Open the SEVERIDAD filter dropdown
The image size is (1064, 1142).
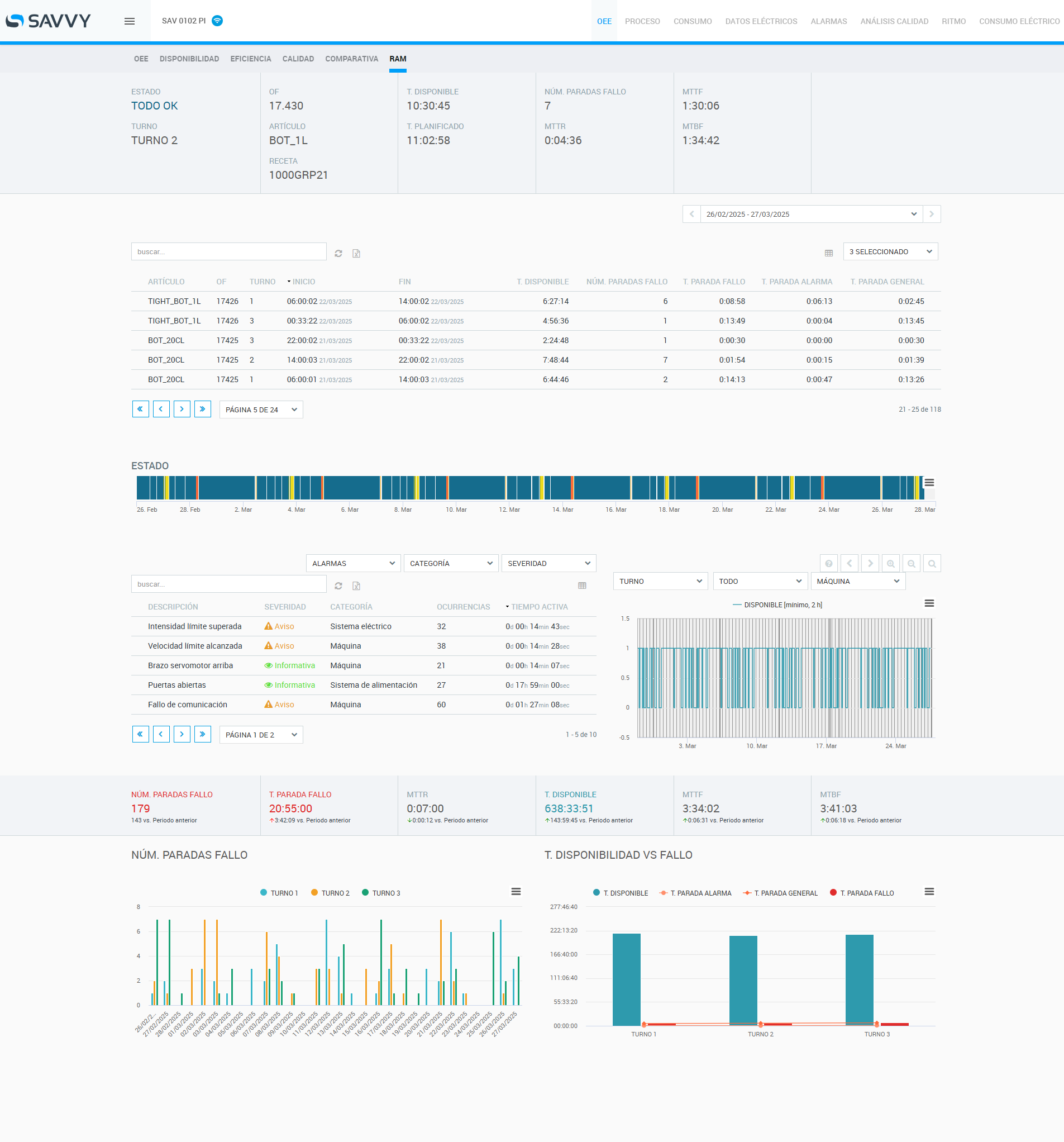[548, 564]
